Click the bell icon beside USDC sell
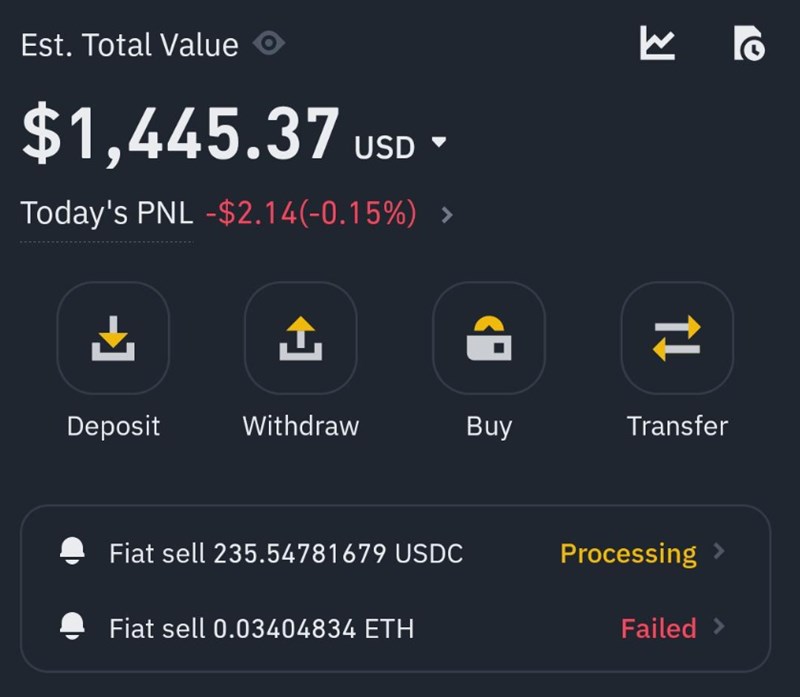 click(73, 553)
